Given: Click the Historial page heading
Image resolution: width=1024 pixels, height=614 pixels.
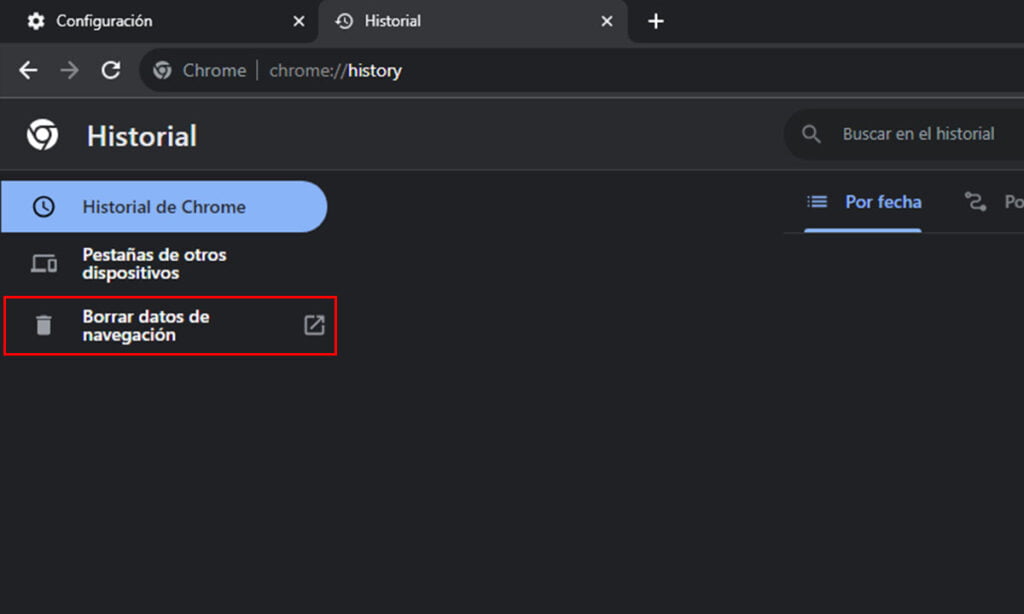Looking at the screenshot, I should click(x=142, y=136).
